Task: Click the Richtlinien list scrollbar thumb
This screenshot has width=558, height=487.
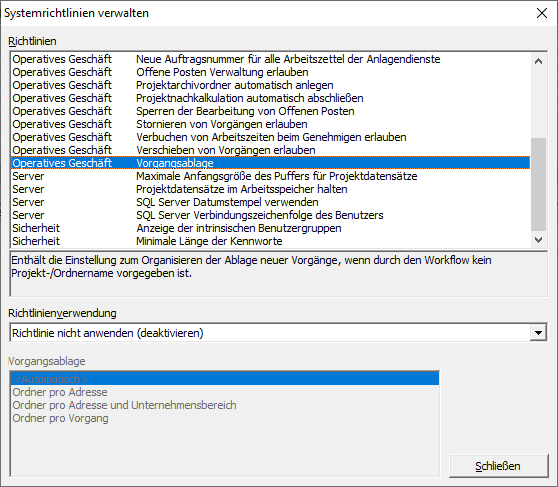Action: [x=538, y=184]
